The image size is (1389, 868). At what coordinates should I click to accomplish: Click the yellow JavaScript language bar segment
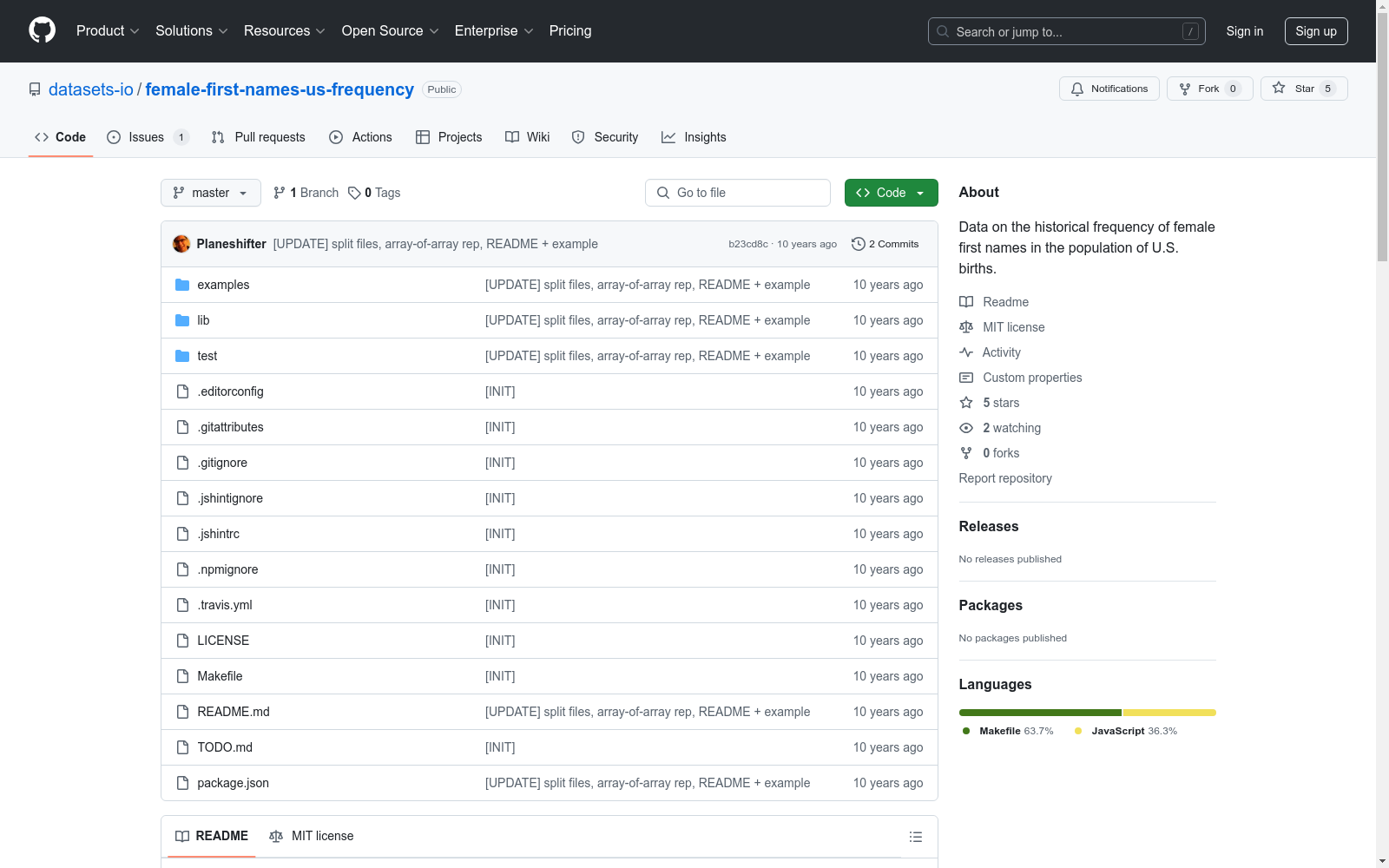(1169, 713)
